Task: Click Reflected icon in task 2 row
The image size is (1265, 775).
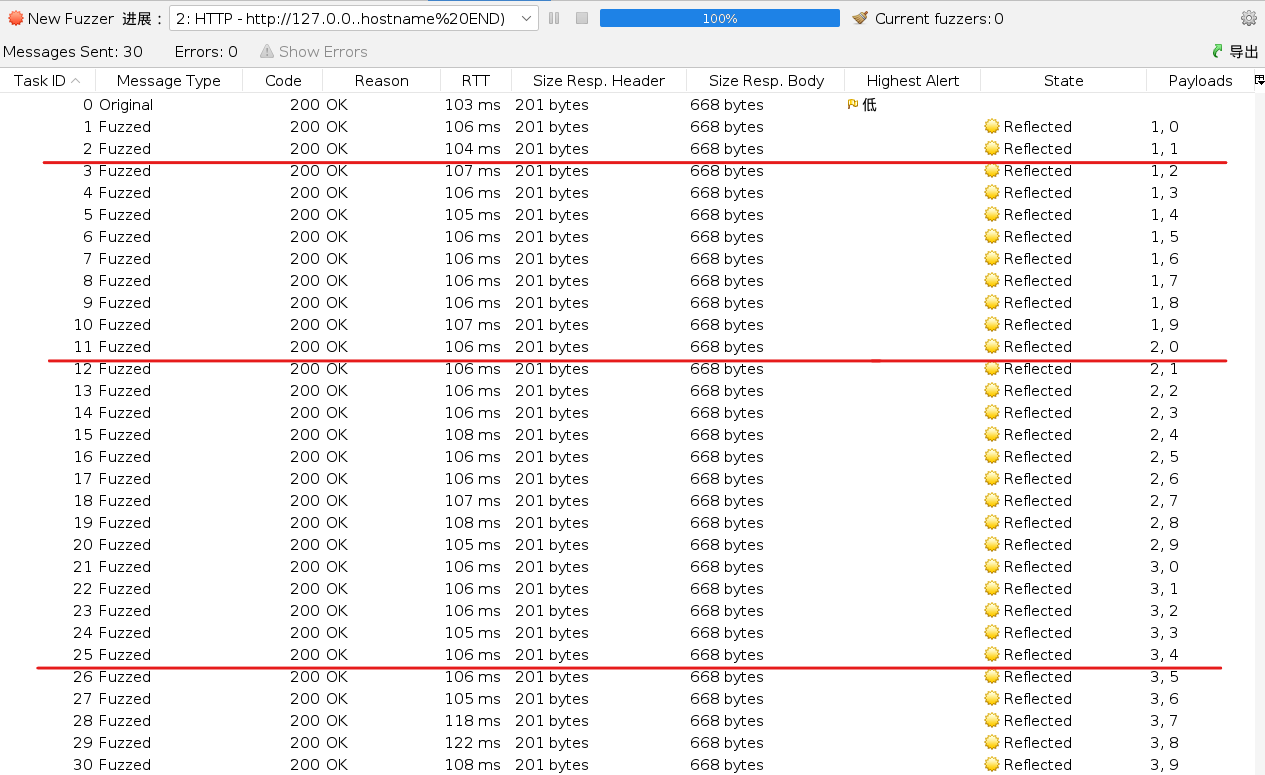Action: (x=992, y=148)
